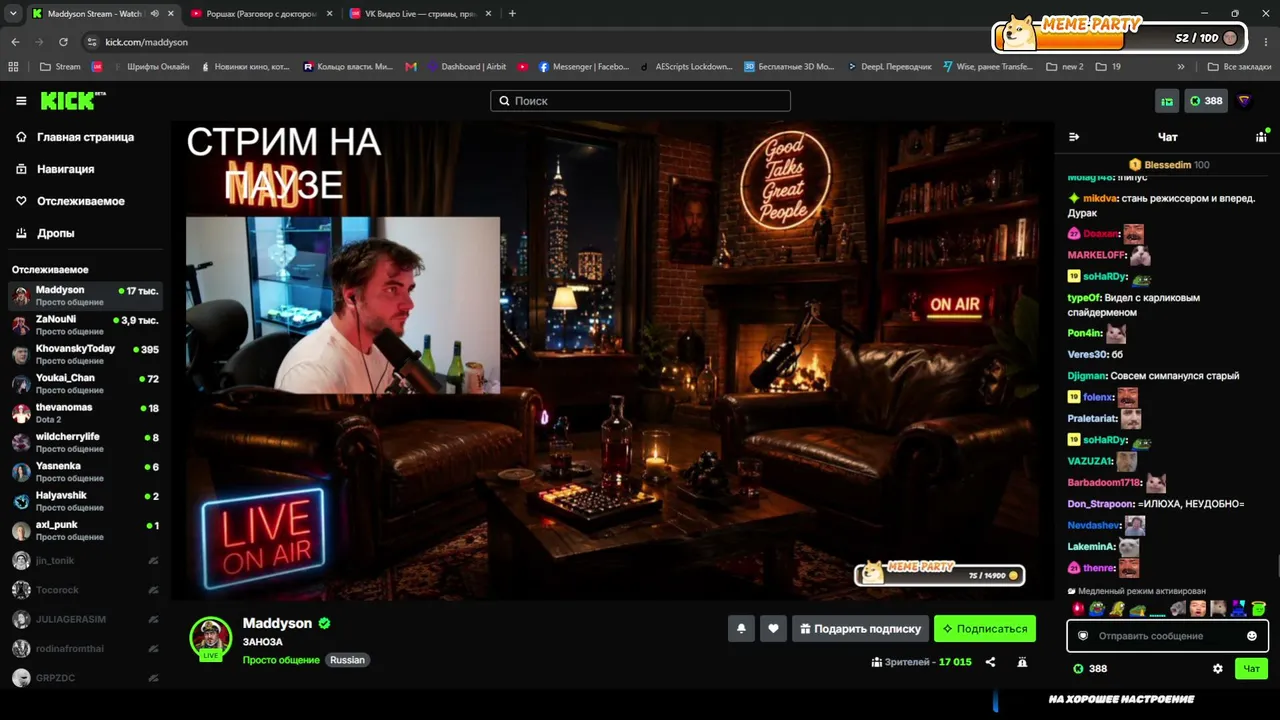Open the Dashboard Airbit bookmark

[467, 67]
